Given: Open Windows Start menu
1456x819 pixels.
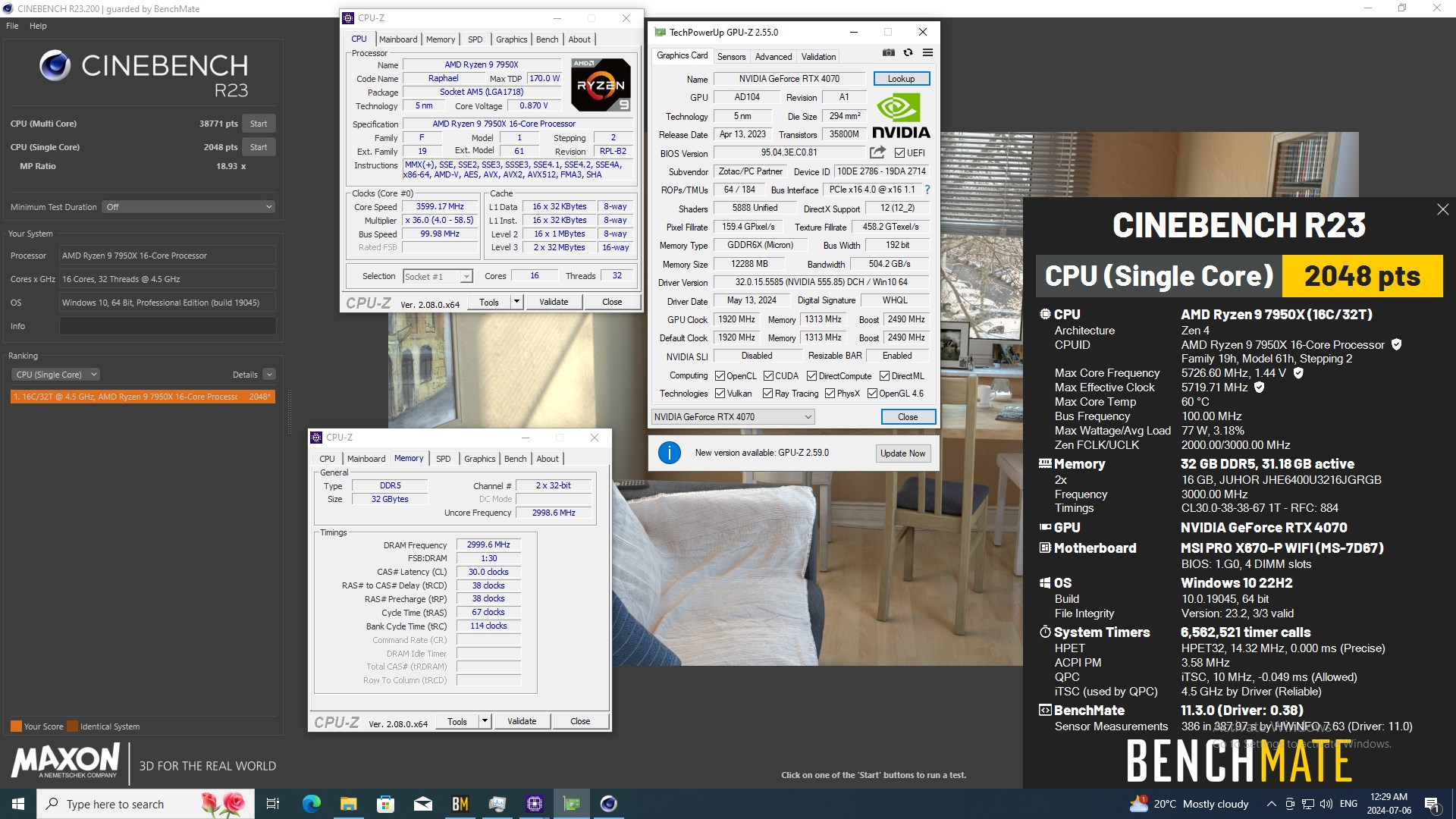Looking at the screenshot, I should [18, 804].
